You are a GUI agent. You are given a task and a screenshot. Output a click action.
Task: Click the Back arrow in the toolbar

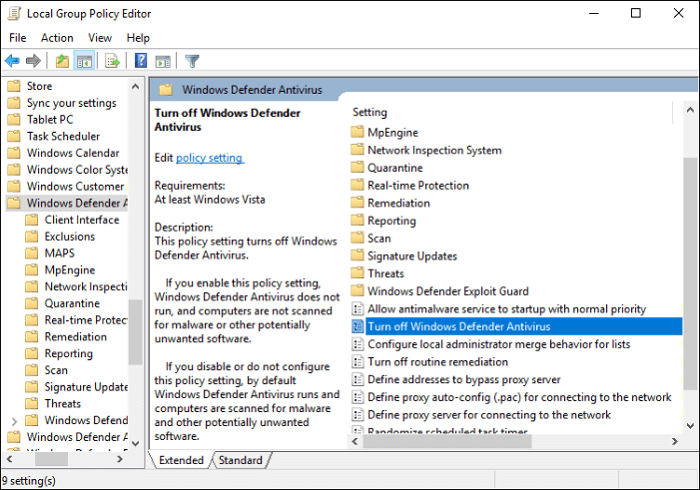point(13,61)
